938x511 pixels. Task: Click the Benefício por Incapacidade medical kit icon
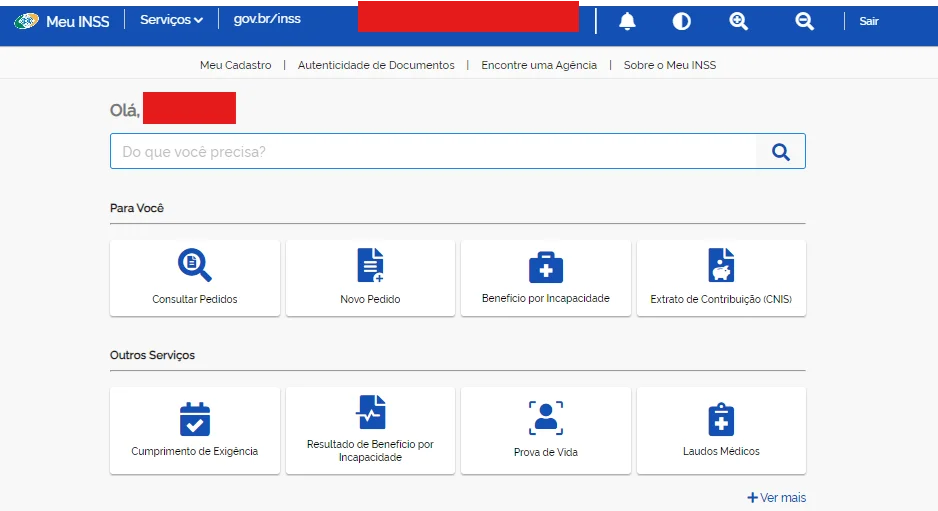[546, 267]
